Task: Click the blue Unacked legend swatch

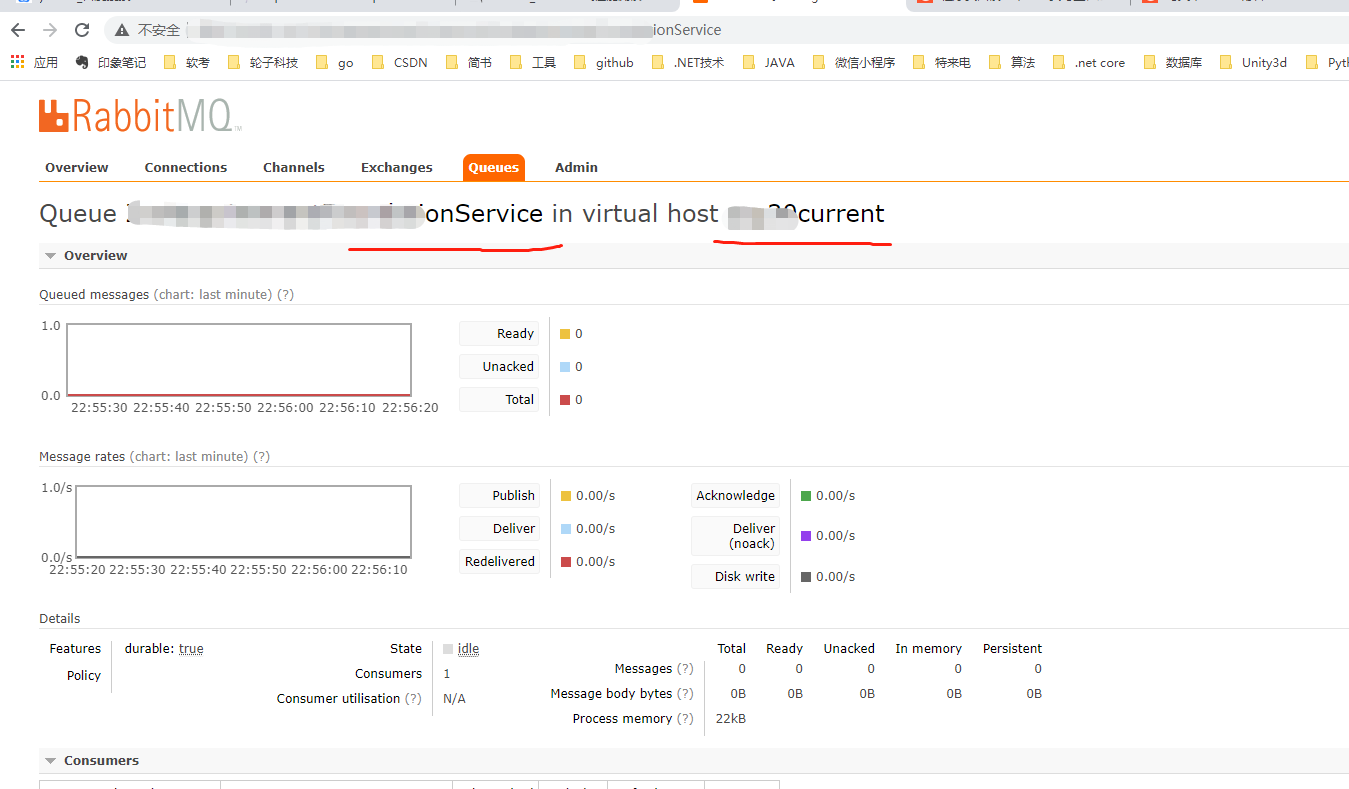Action: [x=565, y=367]
